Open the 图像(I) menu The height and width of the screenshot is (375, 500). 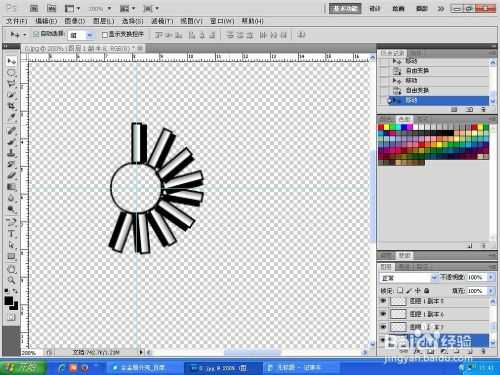pyautogui.click(x=75, y=21)
